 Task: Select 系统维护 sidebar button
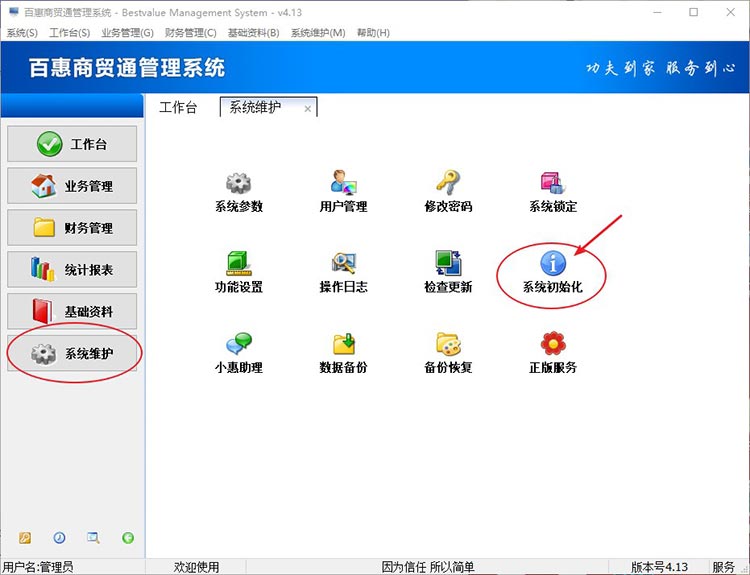point(72,353)
